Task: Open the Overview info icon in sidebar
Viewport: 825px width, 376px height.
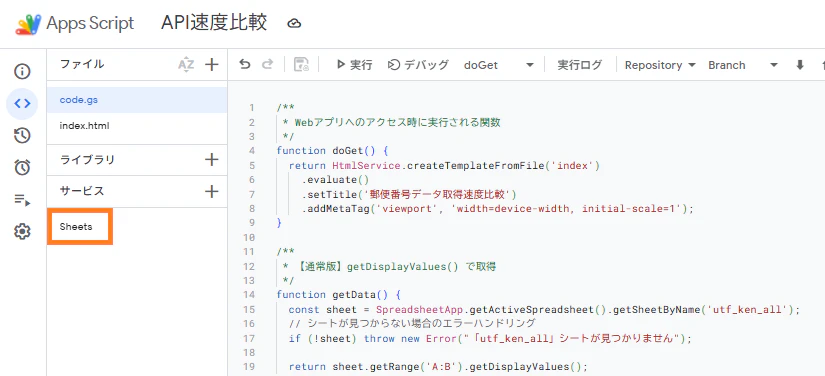Action: (x=22, y=72)
